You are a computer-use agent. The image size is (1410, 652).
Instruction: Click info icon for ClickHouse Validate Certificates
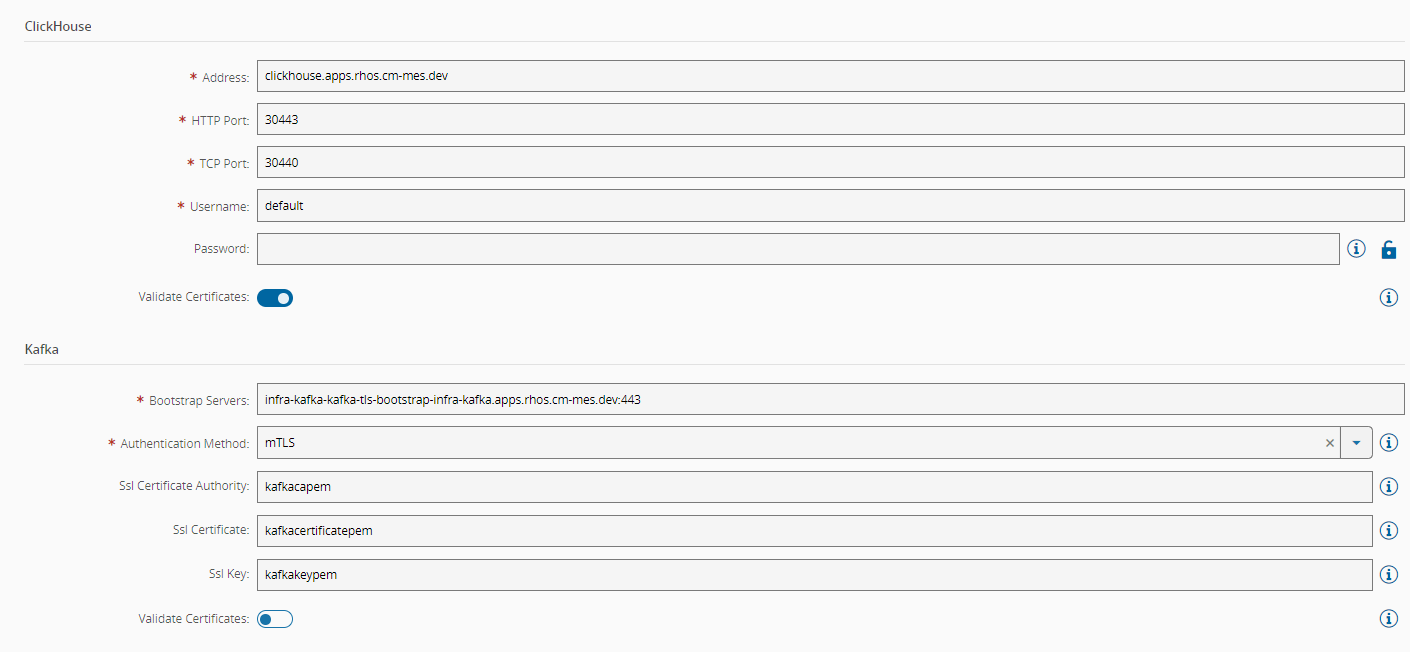coord(1388,297)
